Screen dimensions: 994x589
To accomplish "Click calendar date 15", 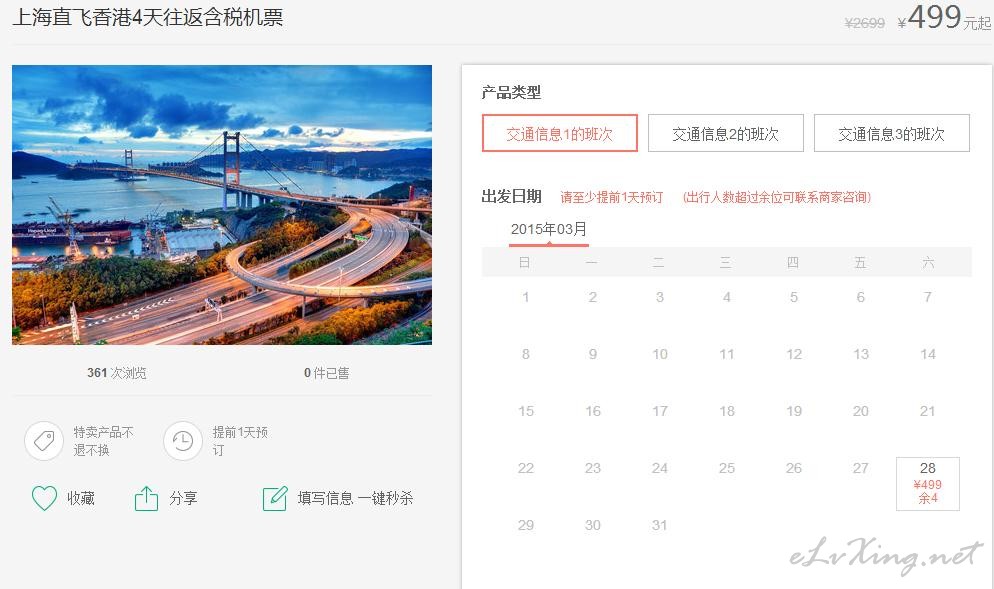I will (526, 411).
